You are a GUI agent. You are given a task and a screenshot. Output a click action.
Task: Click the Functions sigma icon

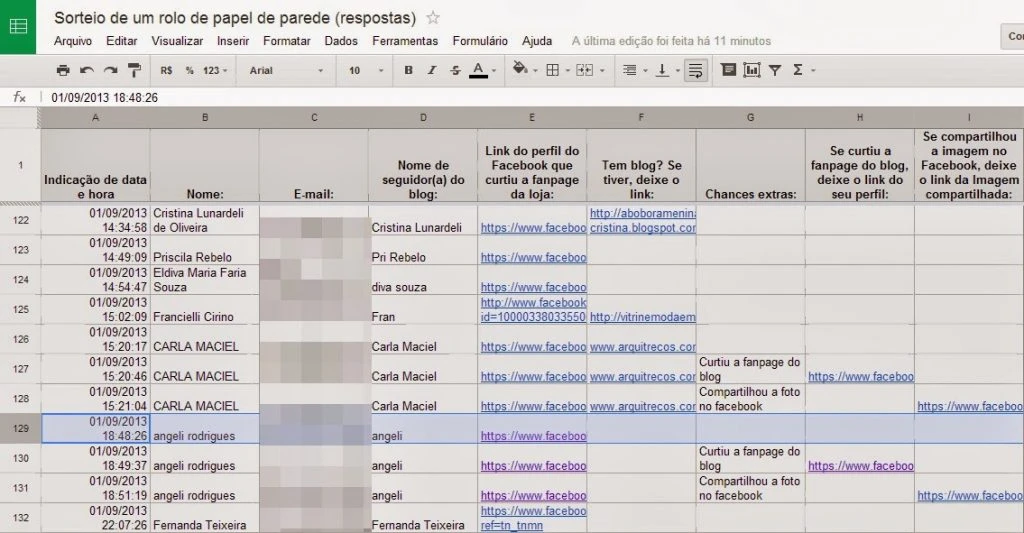797,70
